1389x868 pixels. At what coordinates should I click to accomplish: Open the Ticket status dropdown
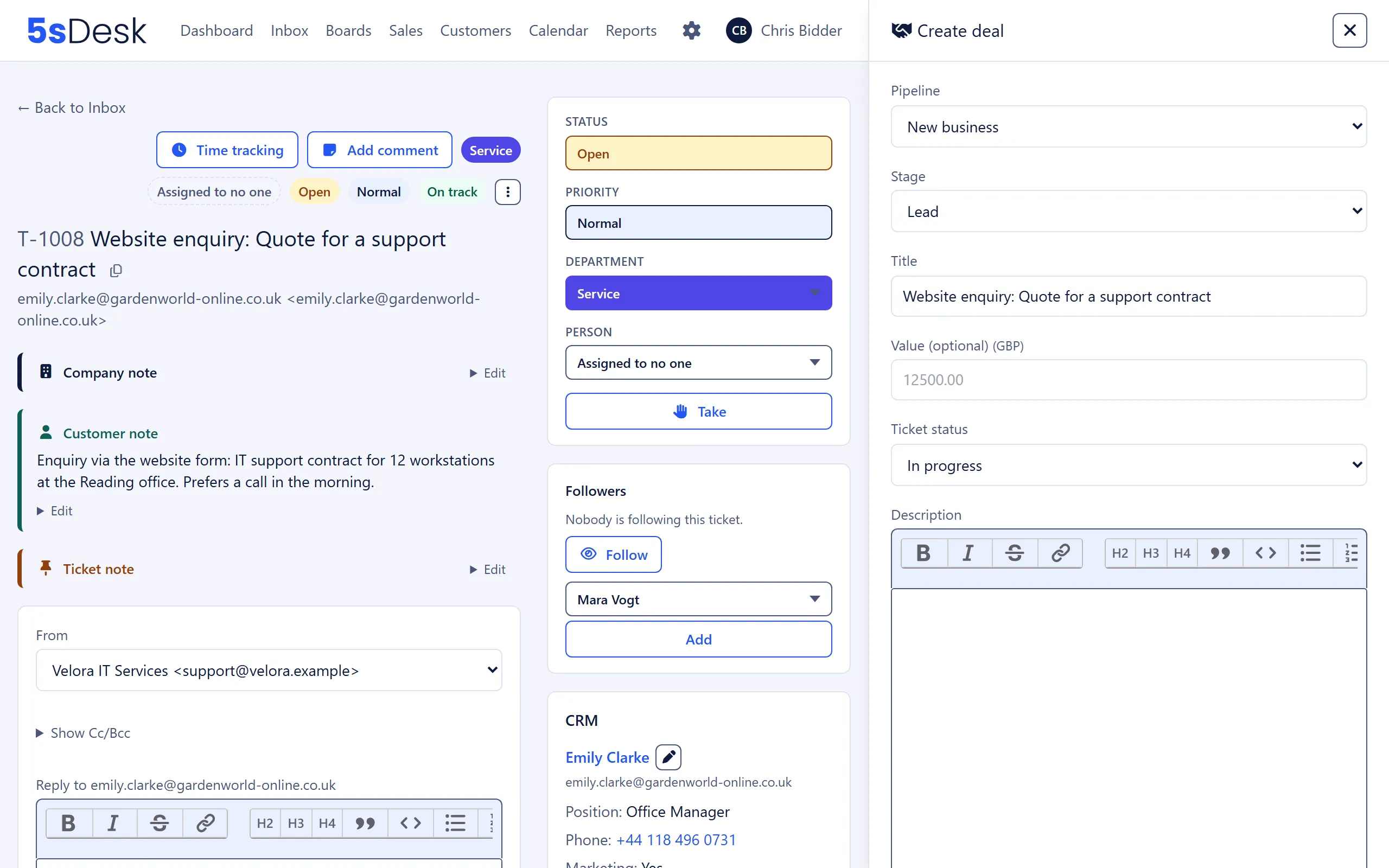coord(1129,465)
